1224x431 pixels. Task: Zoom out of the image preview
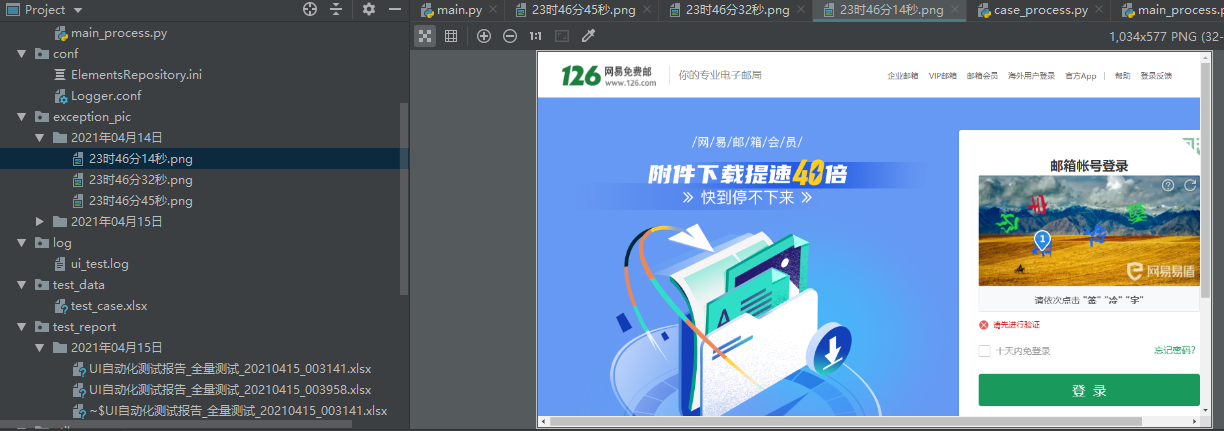point(510,36)
